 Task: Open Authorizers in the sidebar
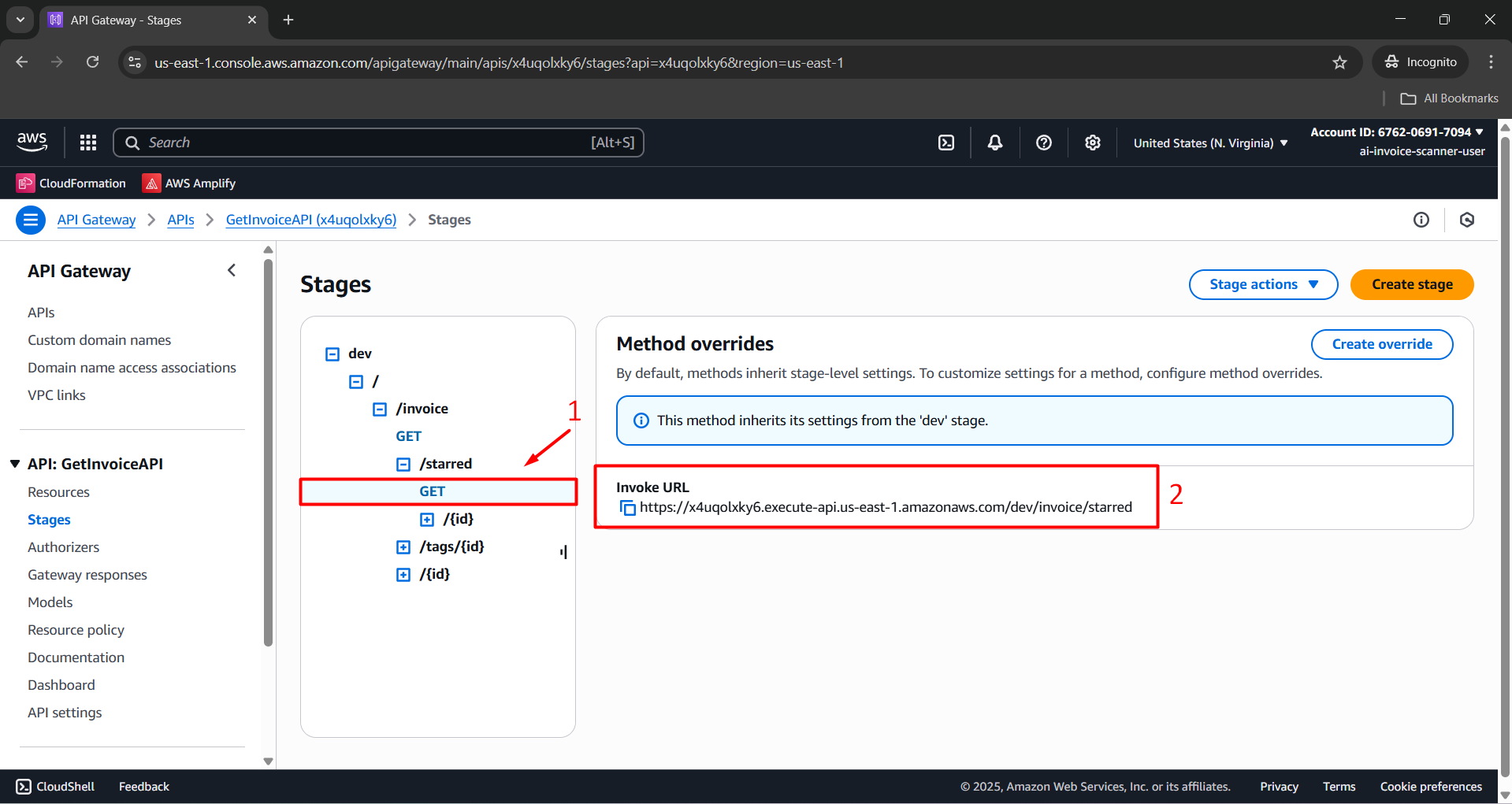coord(63,547)
